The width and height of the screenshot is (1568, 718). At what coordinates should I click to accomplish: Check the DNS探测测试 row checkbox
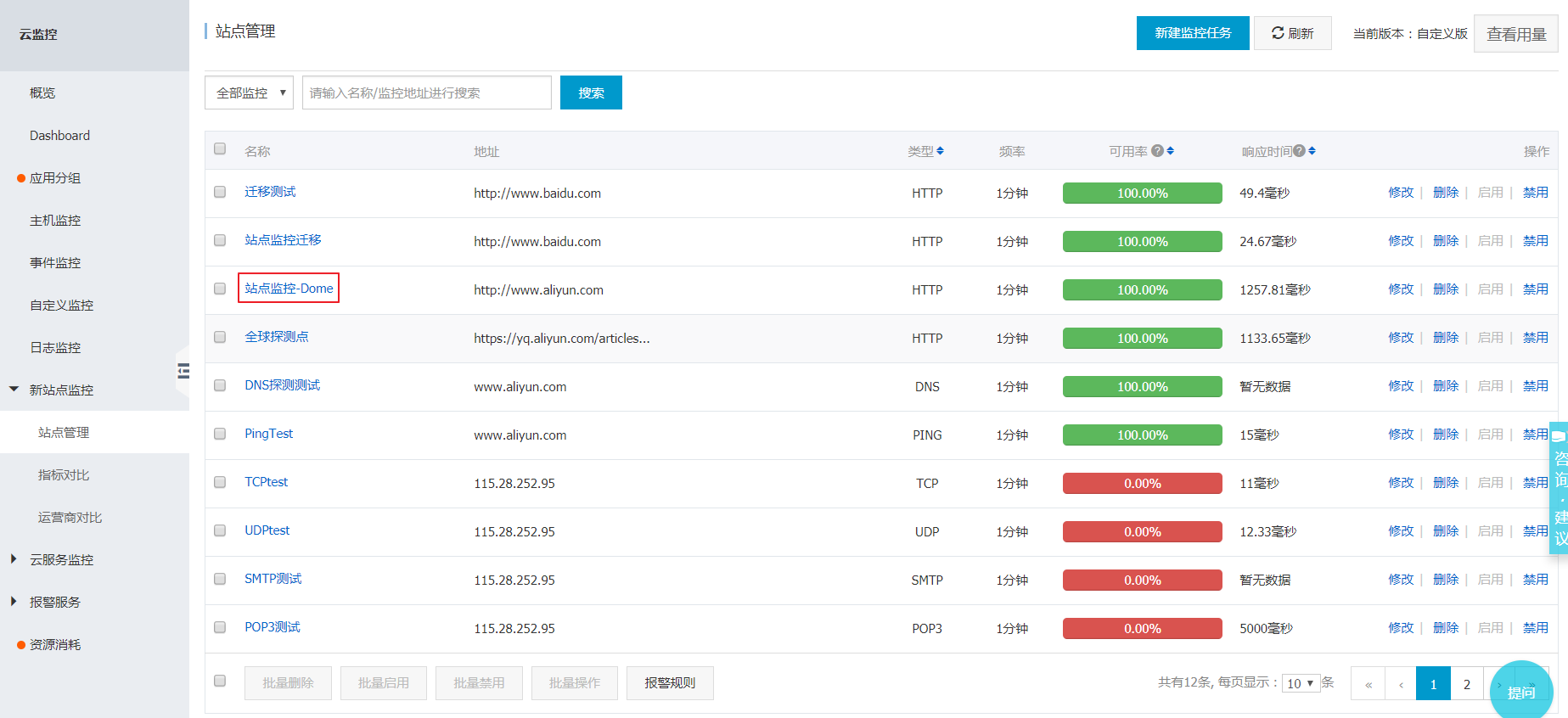click(220, 385)
